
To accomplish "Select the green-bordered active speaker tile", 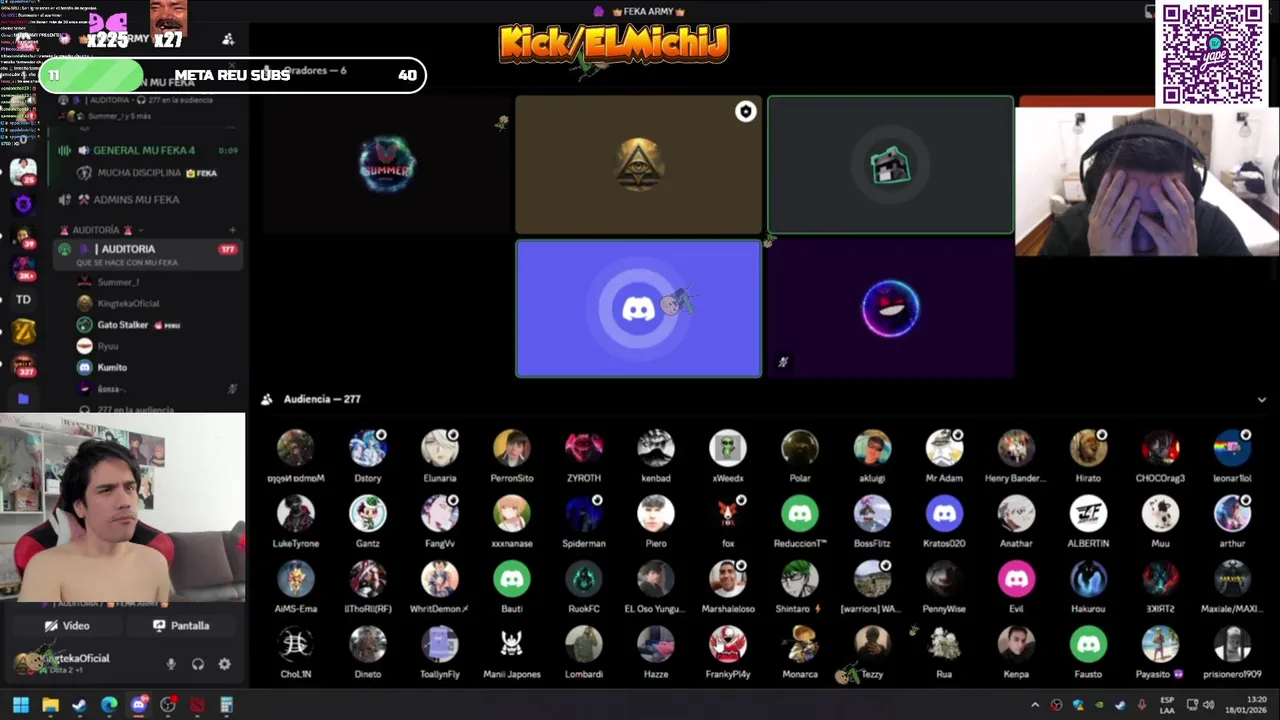I will click(890, 165).
